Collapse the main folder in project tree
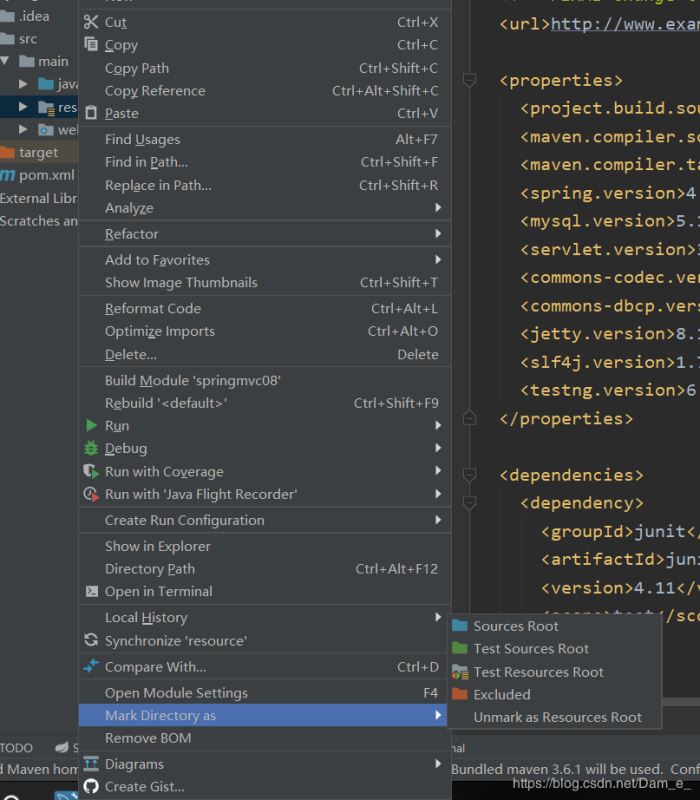The image size is (700, 800). (6, 61)
